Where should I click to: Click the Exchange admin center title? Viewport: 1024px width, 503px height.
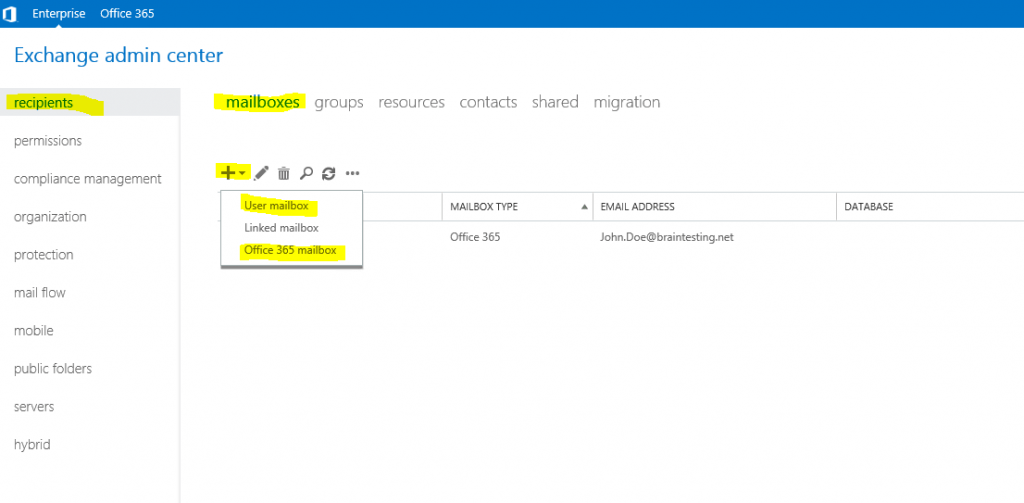pos(118,56)
